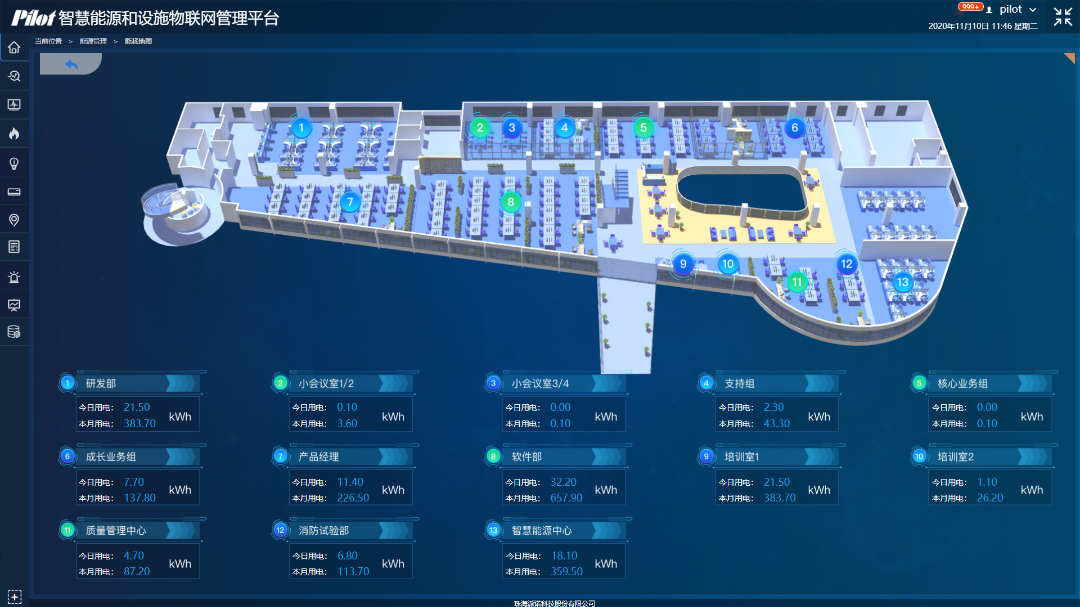1080x607 pixels.
Task: Click the 能耗地图 breadcrumb
Action: [x=138, y=41]
